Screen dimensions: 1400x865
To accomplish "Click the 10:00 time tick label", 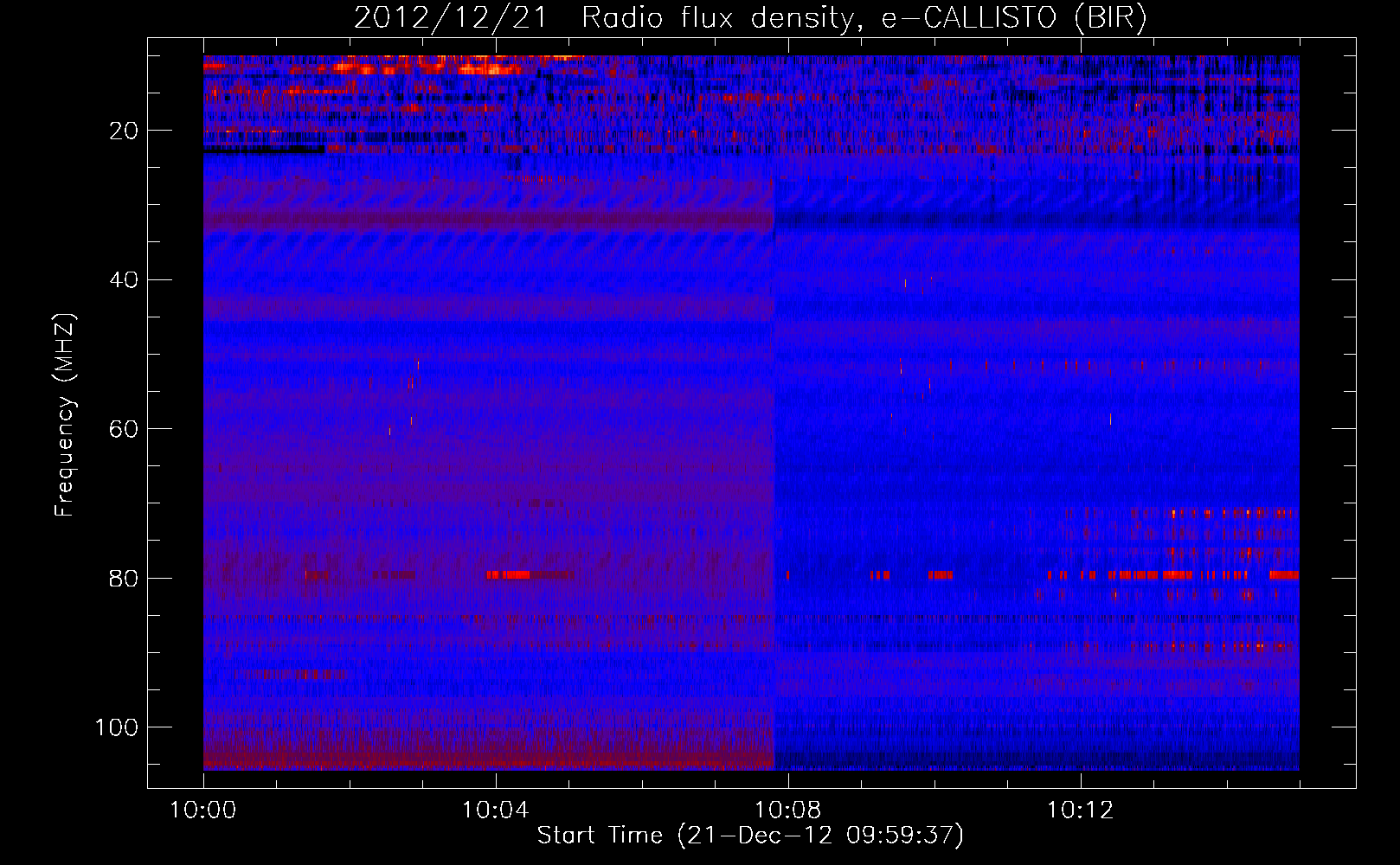I will [x=203, y=811].
